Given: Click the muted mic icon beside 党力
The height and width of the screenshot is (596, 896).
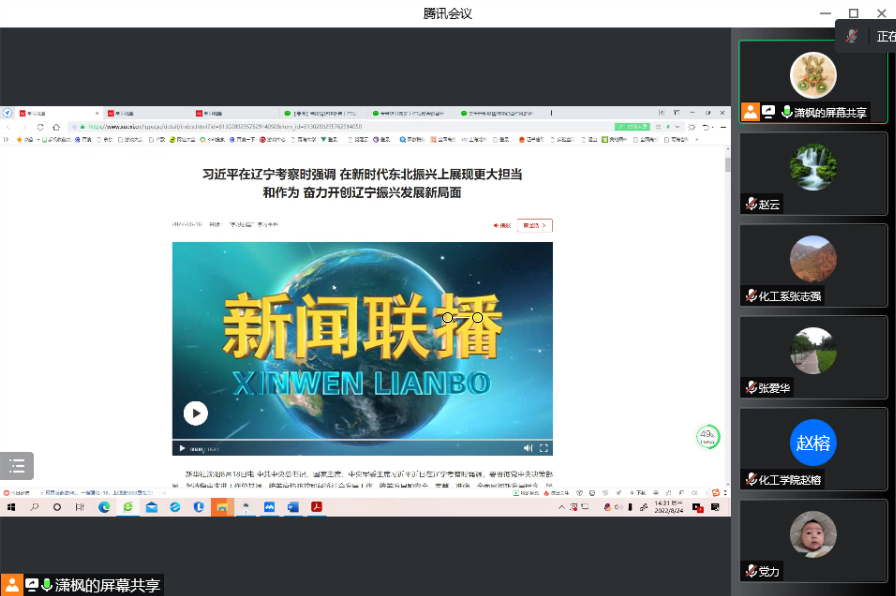Looking at the screenshot, I should point(750,572).
